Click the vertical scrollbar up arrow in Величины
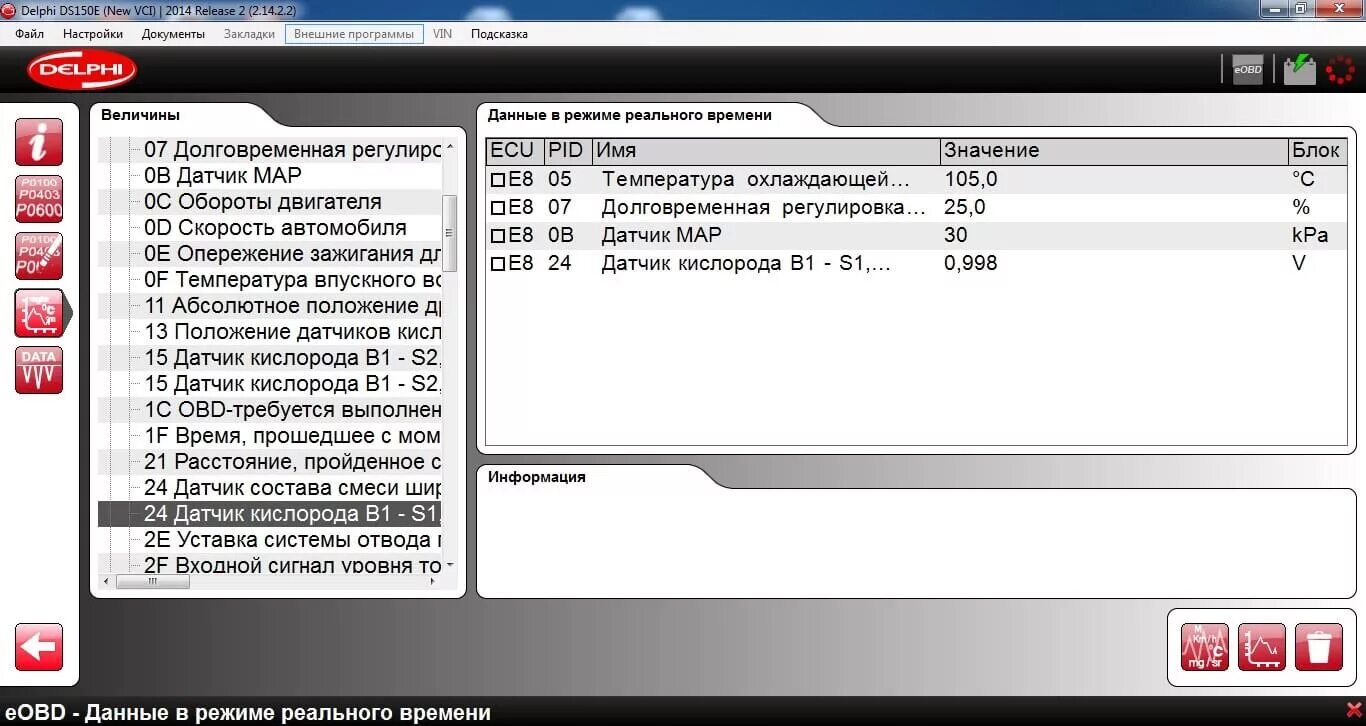The width and height of the screenshot is (1366, 726). (x=450, y=147)
